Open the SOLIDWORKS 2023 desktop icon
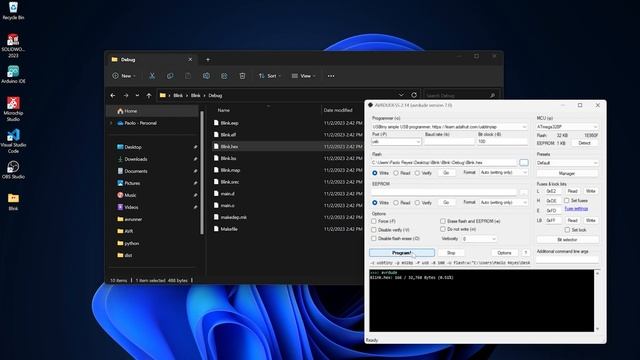Screen dimensions: 640x360 click(13, 45)
